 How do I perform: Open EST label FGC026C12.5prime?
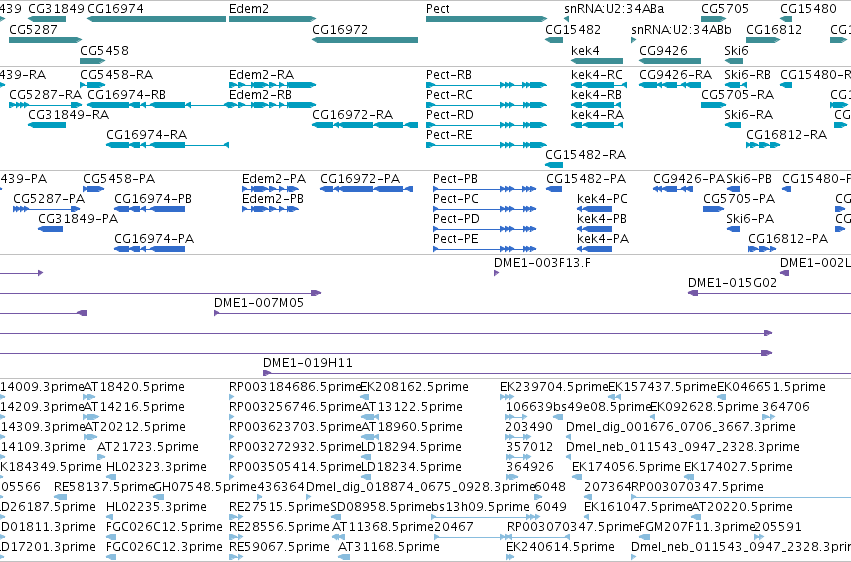164,527
